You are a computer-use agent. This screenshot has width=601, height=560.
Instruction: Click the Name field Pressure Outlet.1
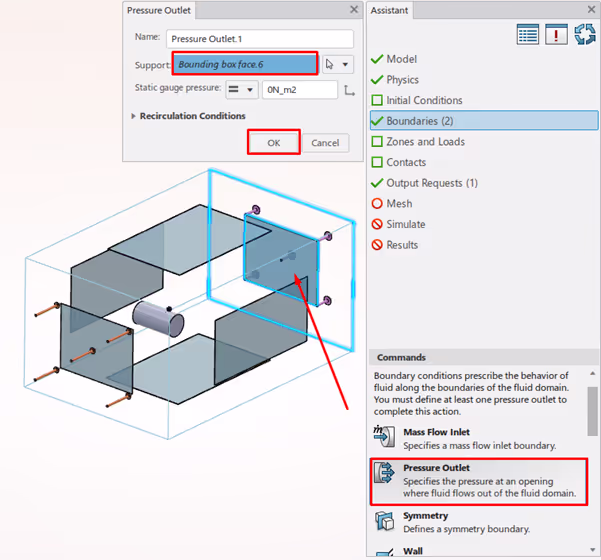[260, 39]
